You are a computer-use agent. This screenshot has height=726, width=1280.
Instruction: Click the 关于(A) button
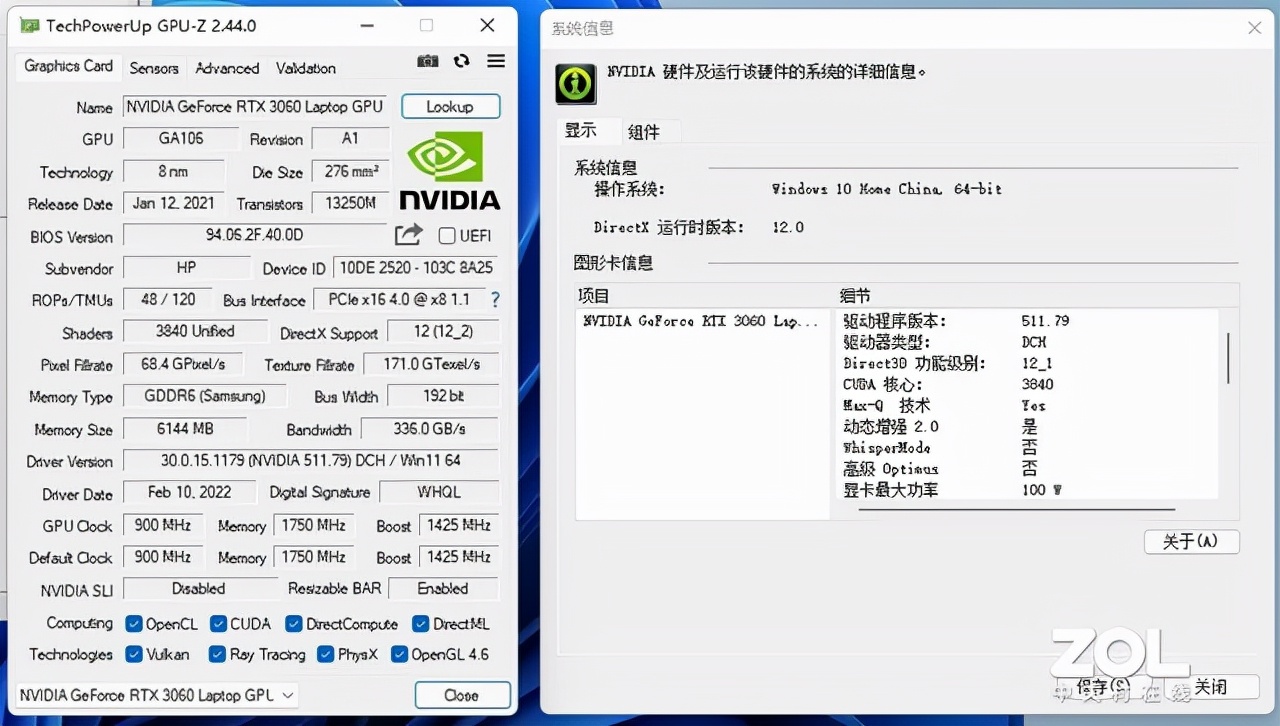tap(1191, 541)
